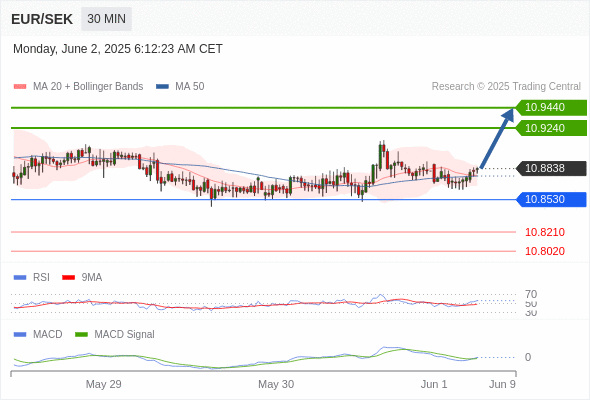This screenshot has height=400, width=590.
Task: Click the Jun 1 date axis label
Action: click(x=434, y=384)
